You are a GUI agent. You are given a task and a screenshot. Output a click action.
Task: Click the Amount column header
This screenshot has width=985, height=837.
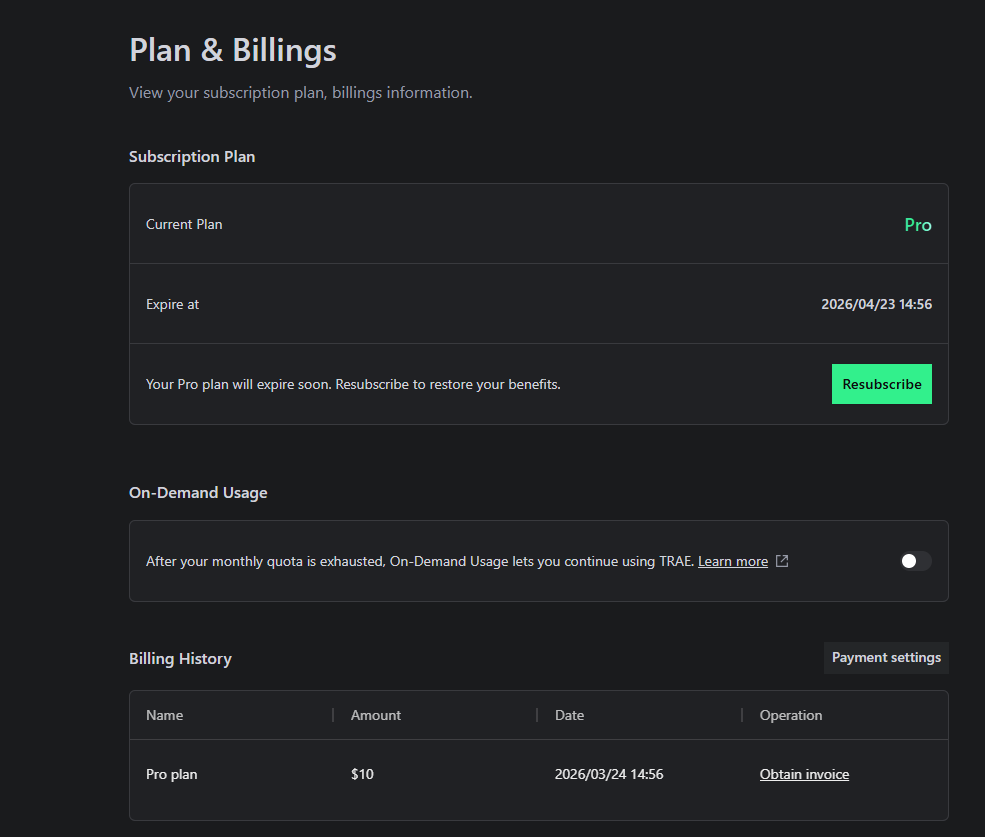(376, 715)
